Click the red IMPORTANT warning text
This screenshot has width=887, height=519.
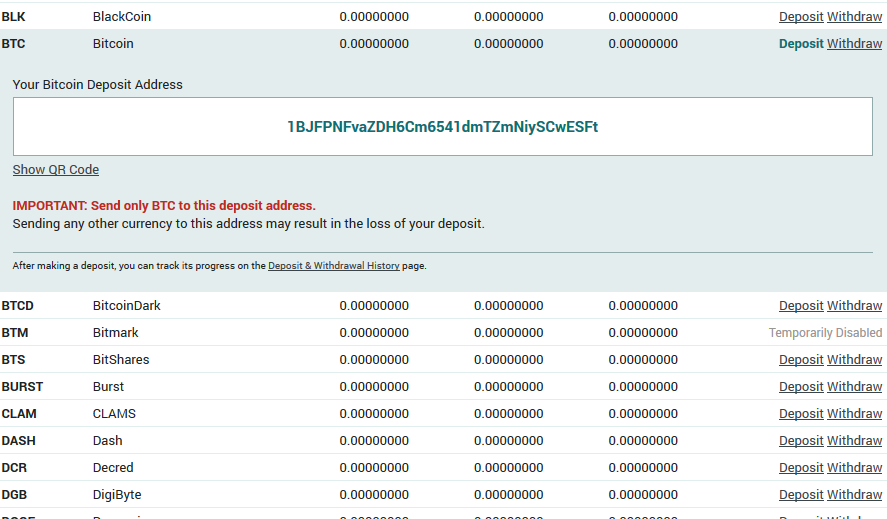[164, 205]
